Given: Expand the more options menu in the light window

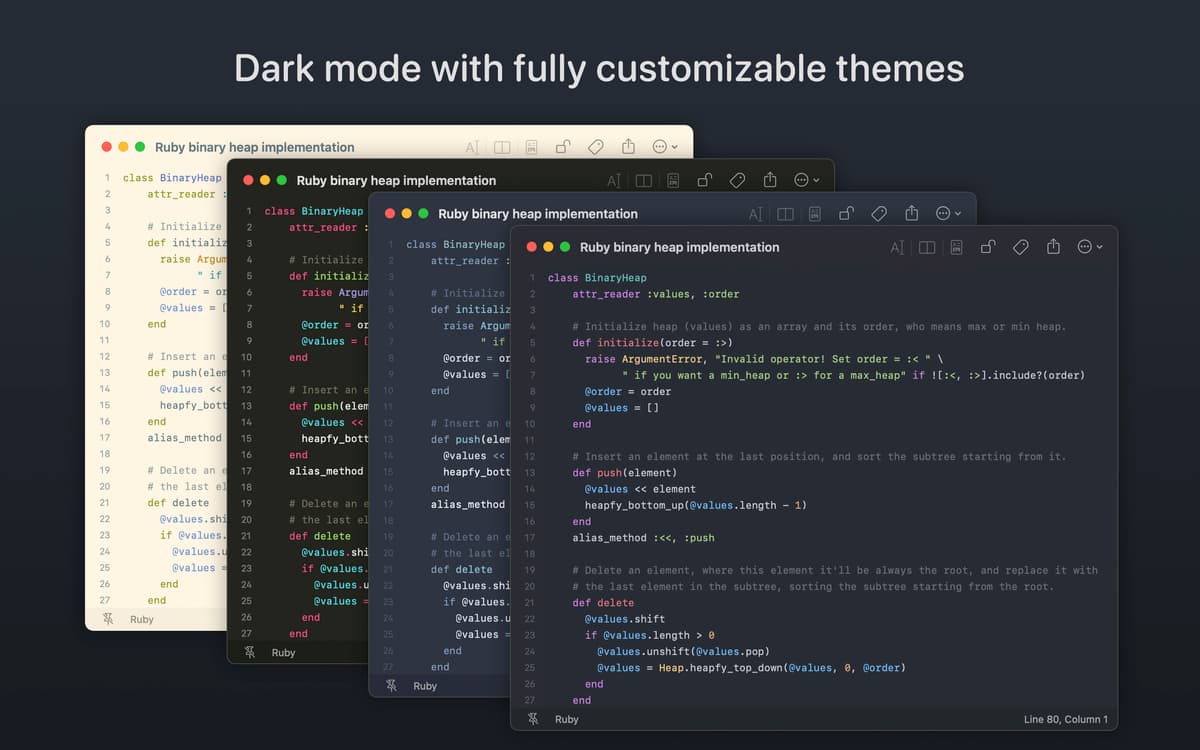Looking at the screenshot, I should coord(664,147).
